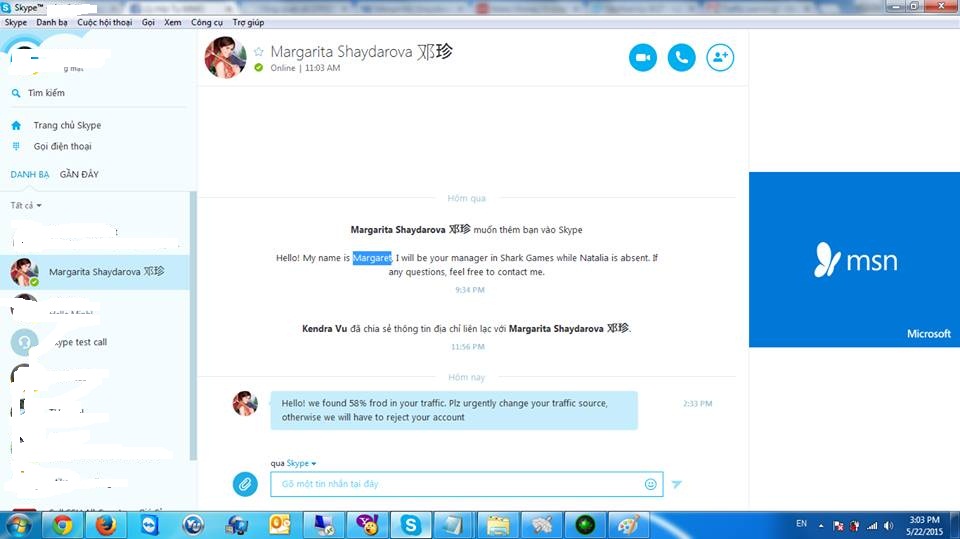Click the 9:34 PM timestamp

(x=470, y=290)
